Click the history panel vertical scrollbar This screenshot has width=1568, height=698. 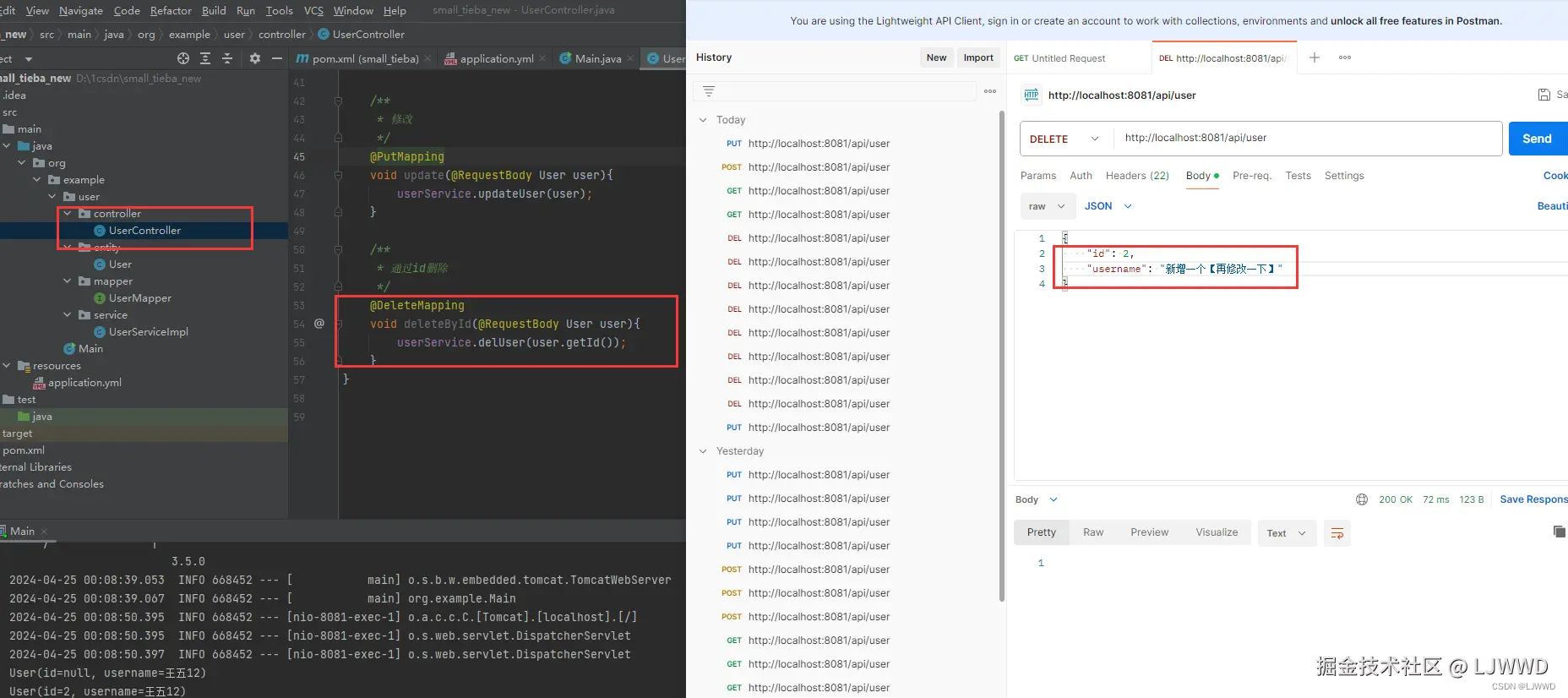pyautogui.click(x=1002, y=355)
